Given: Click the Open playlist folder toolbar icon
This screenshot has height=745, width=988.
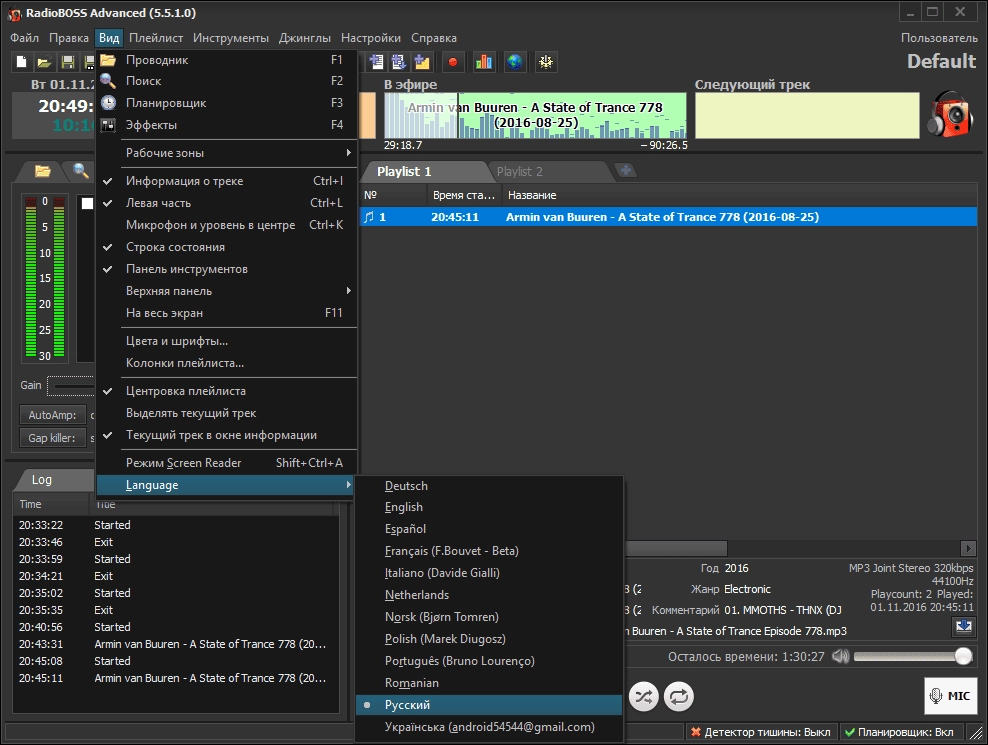Looking at the screenshot, I should 44,62.
